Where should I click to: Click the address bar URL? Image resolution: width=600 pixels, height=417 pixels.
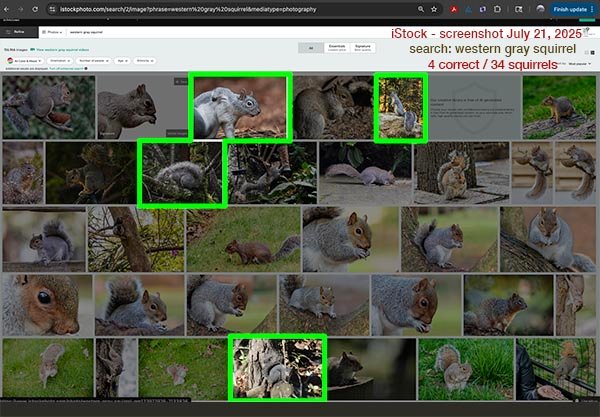188,9
